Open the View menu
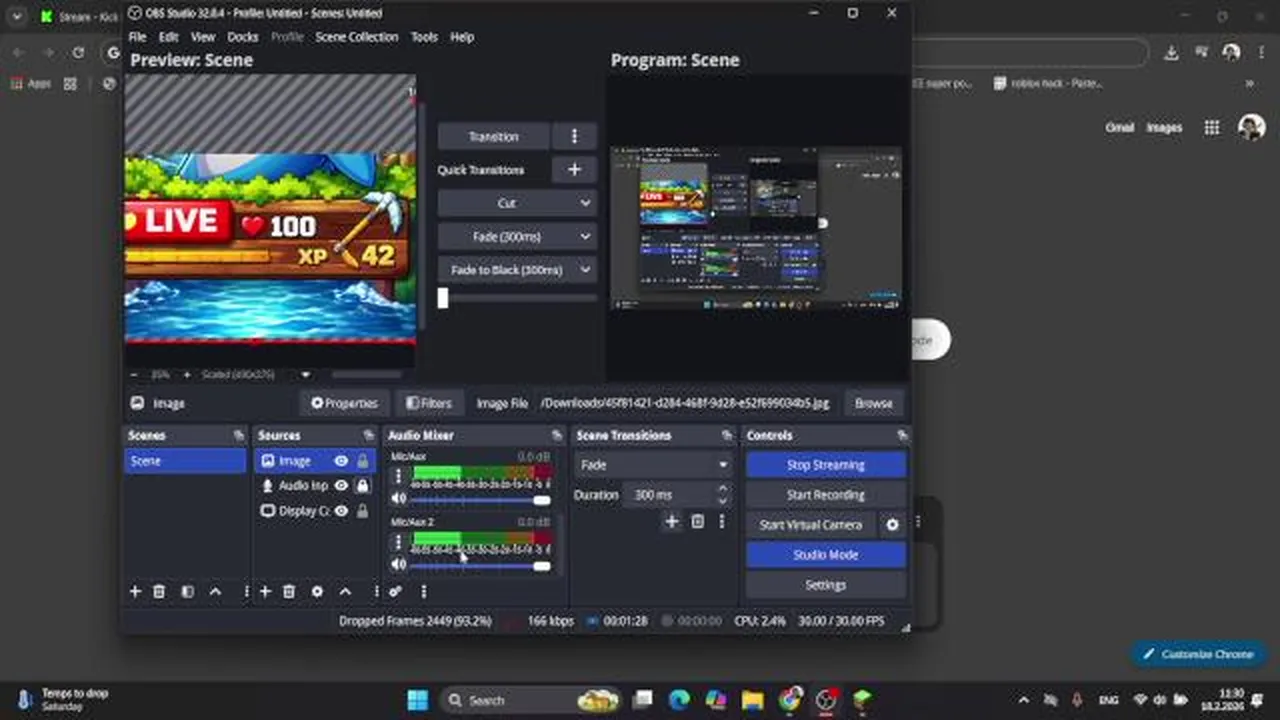This screenshot has width=1280, height=720. point(203,37)
